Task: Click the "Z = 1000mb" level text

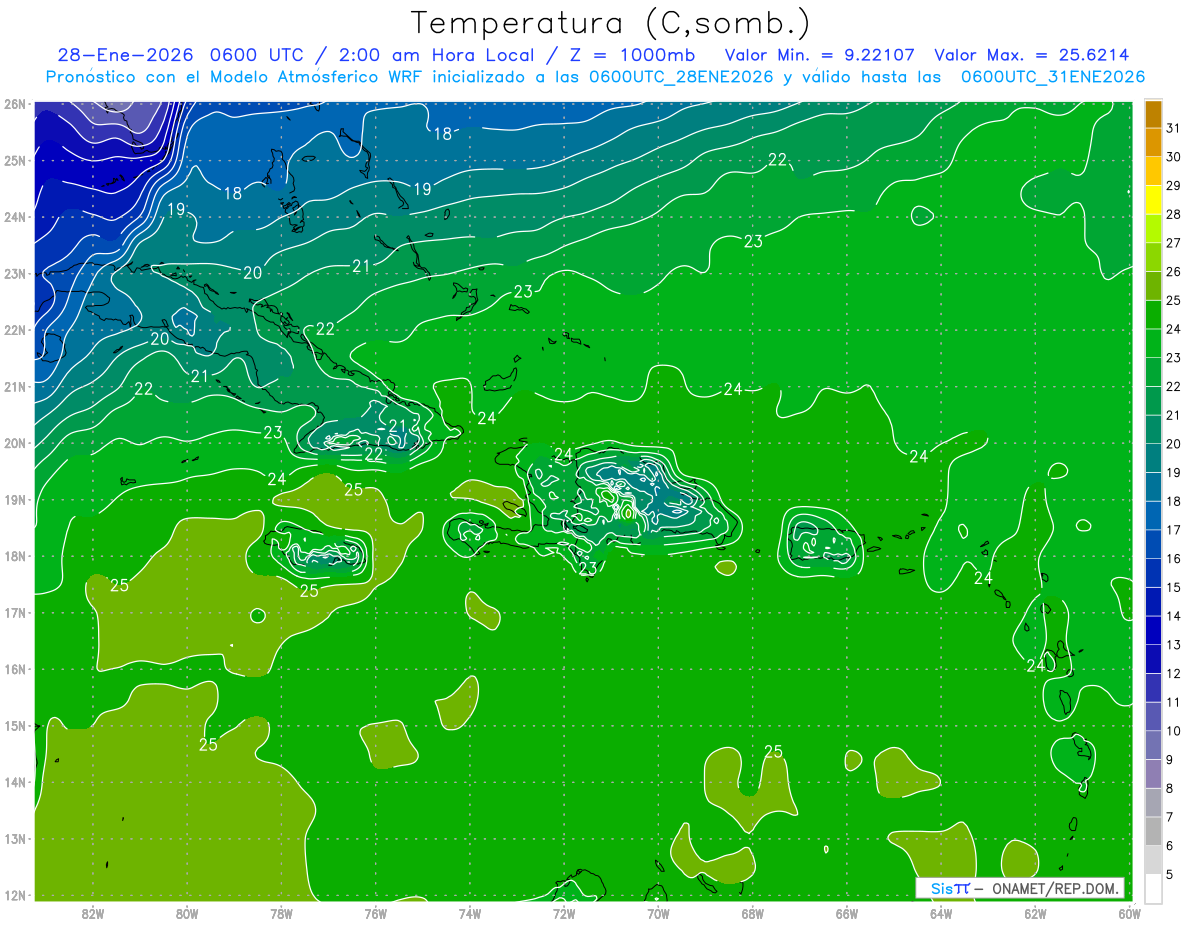Action: coord(630,55)
